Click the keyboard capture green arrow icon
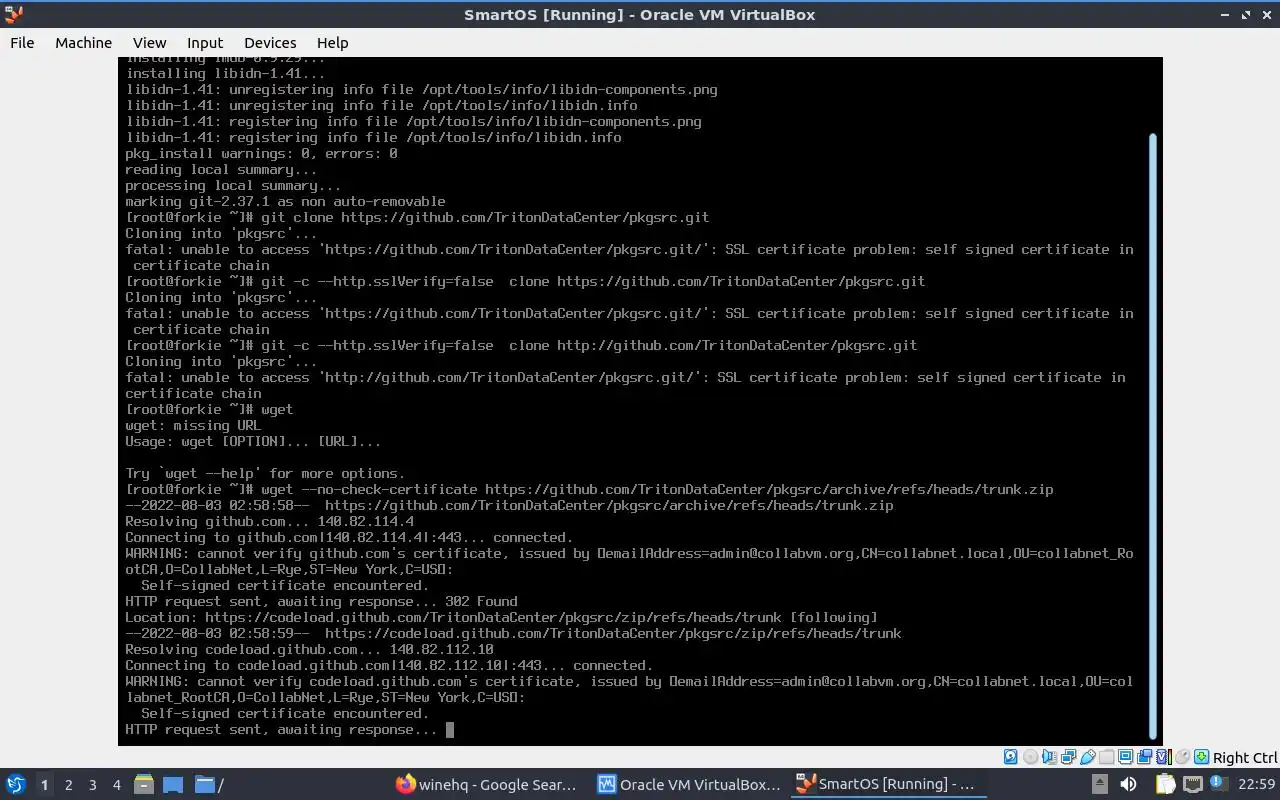 [1201, 757]
